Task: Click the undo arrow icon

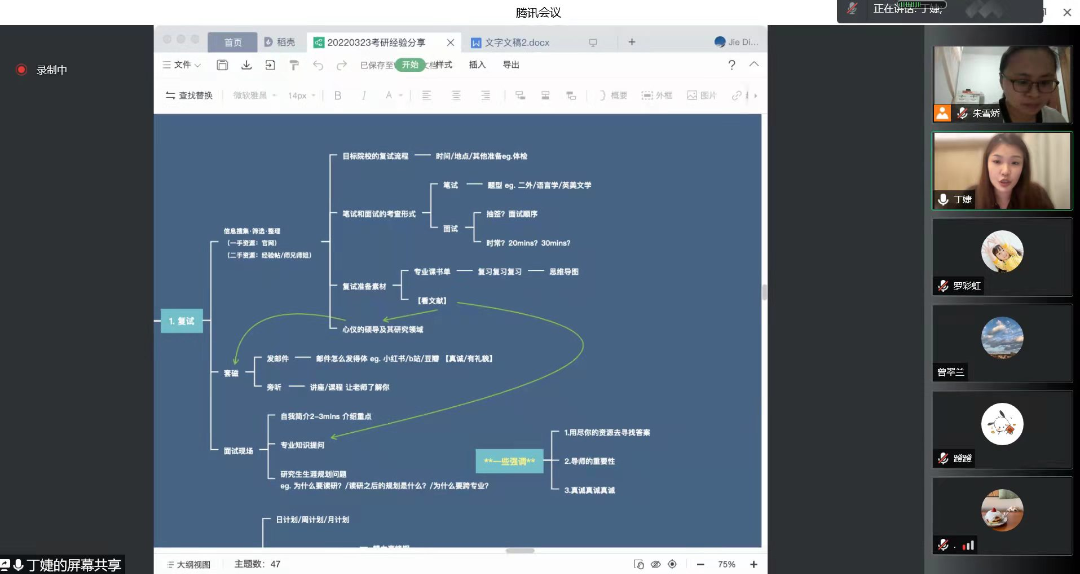Action: [x=318, y=65]
